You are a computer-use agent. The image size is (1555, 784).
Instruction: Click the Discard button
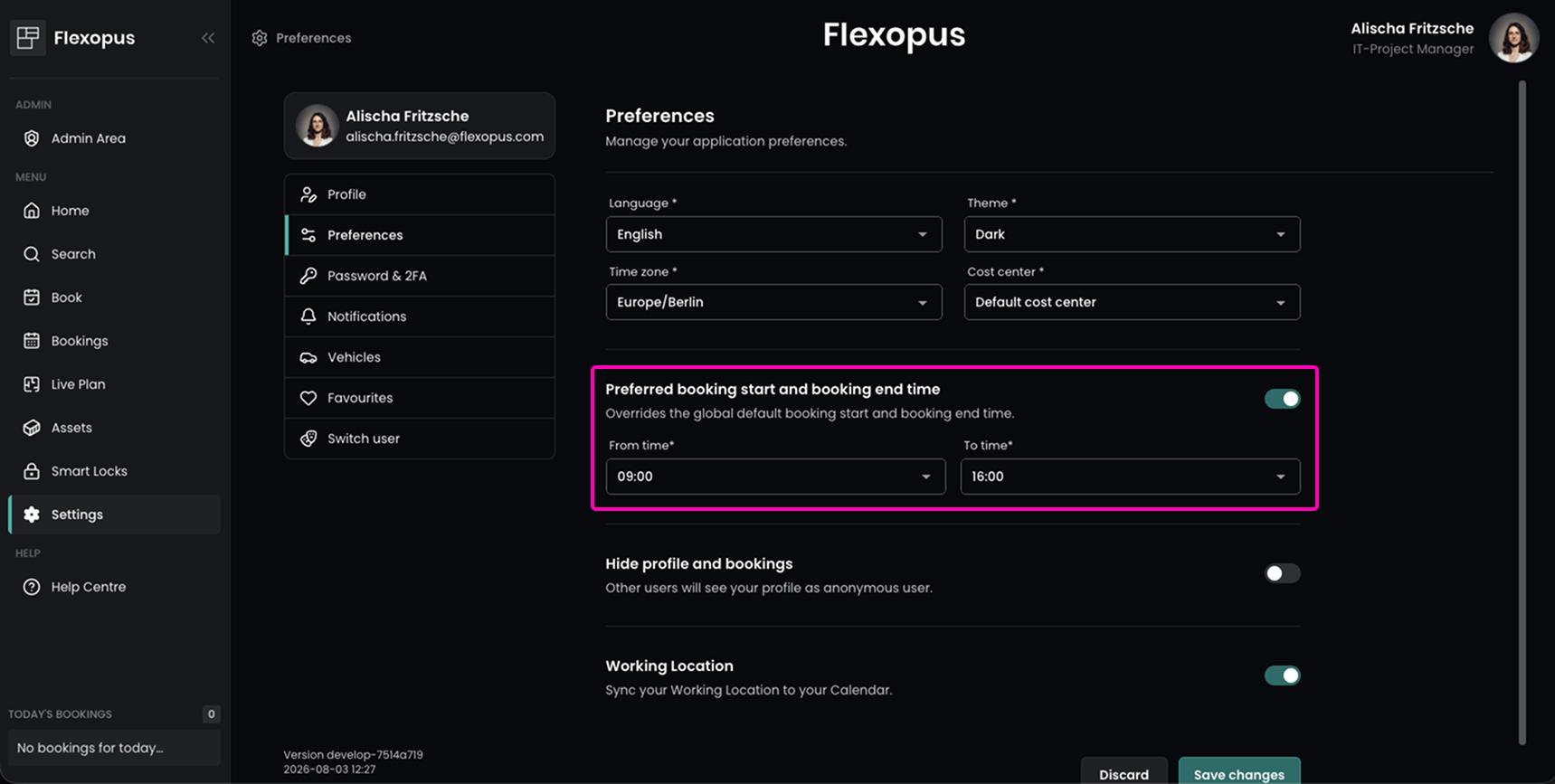click(x=1124, y=771)
